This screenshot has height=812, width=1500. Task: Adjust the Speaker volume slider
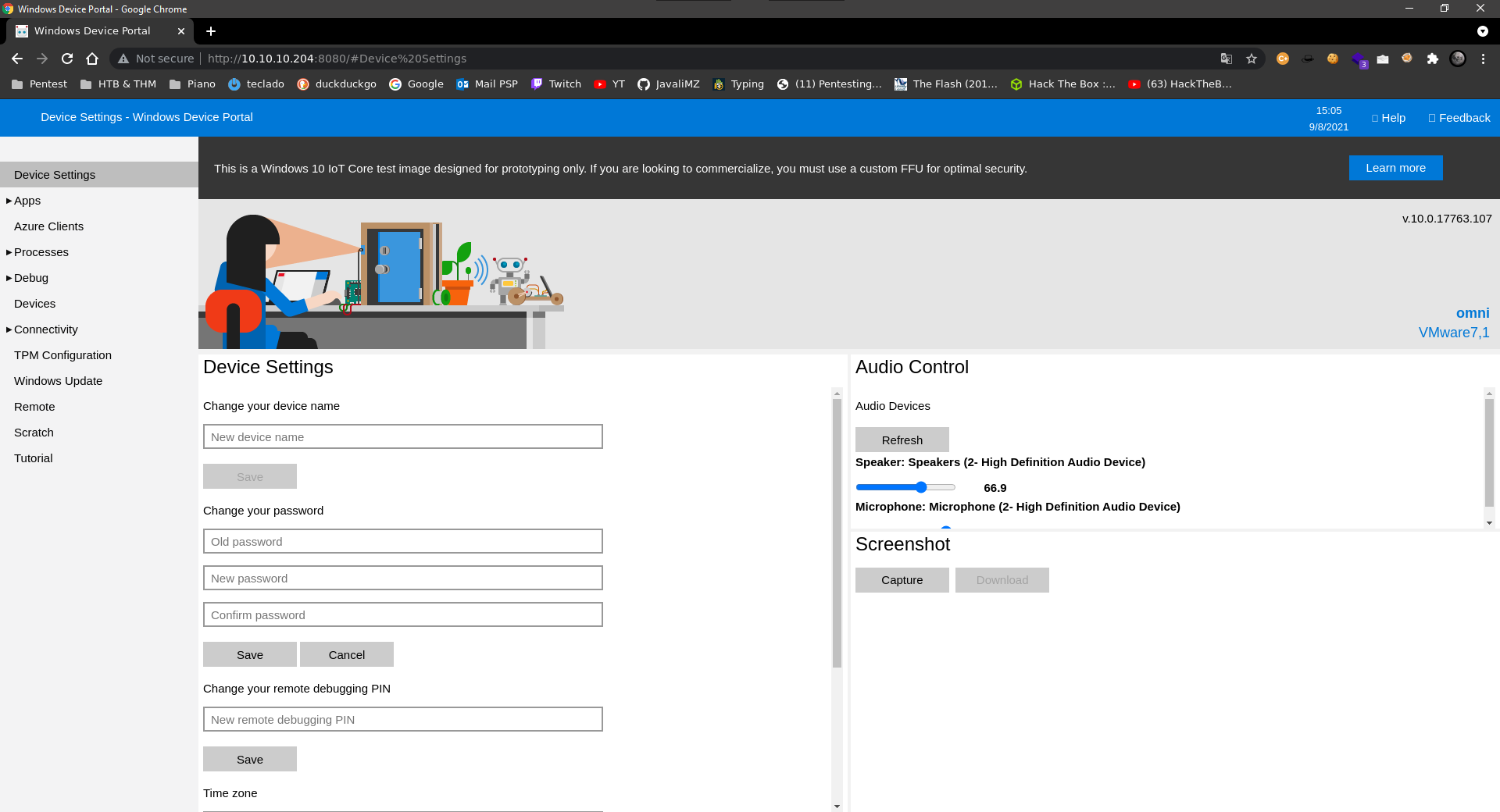pos(905,487)
